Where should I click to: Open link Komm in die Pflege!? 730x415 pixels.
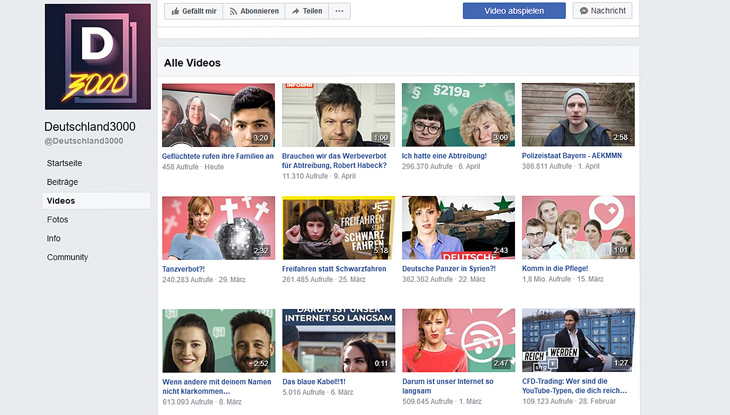click(555, 268)
